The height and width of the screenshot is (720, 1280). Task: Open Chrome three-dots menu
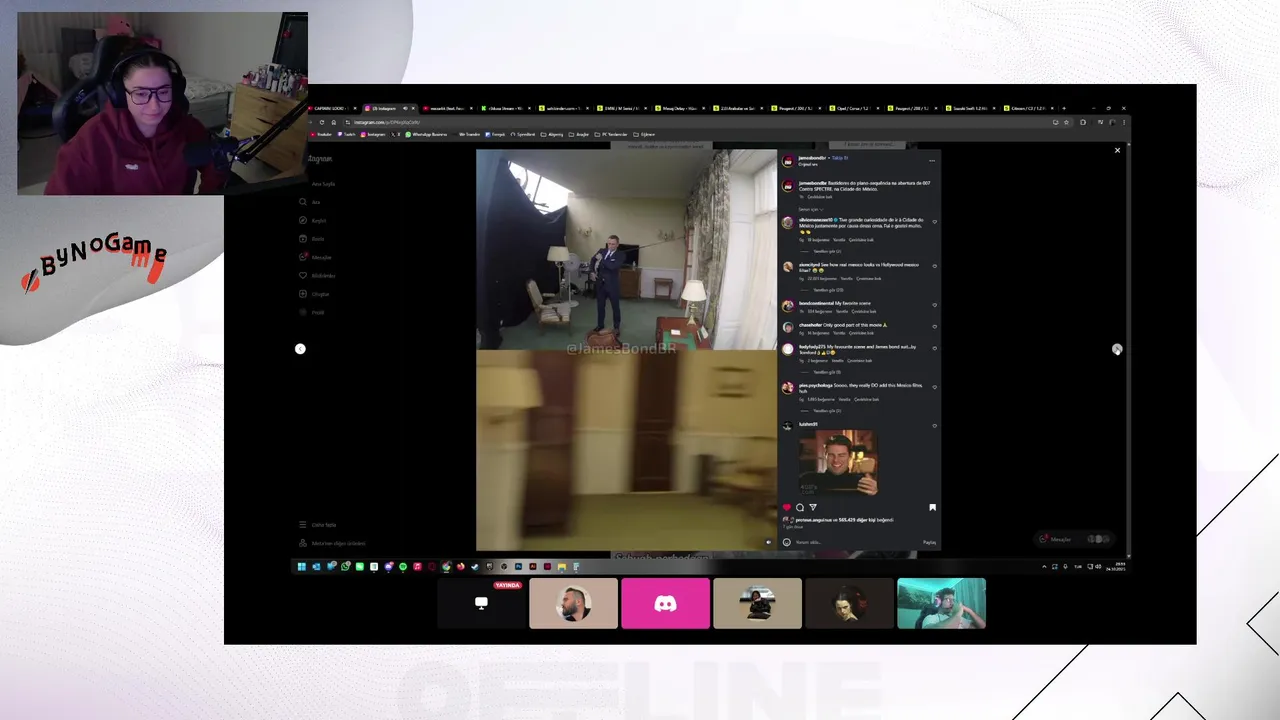click(x=1124, y=122)
